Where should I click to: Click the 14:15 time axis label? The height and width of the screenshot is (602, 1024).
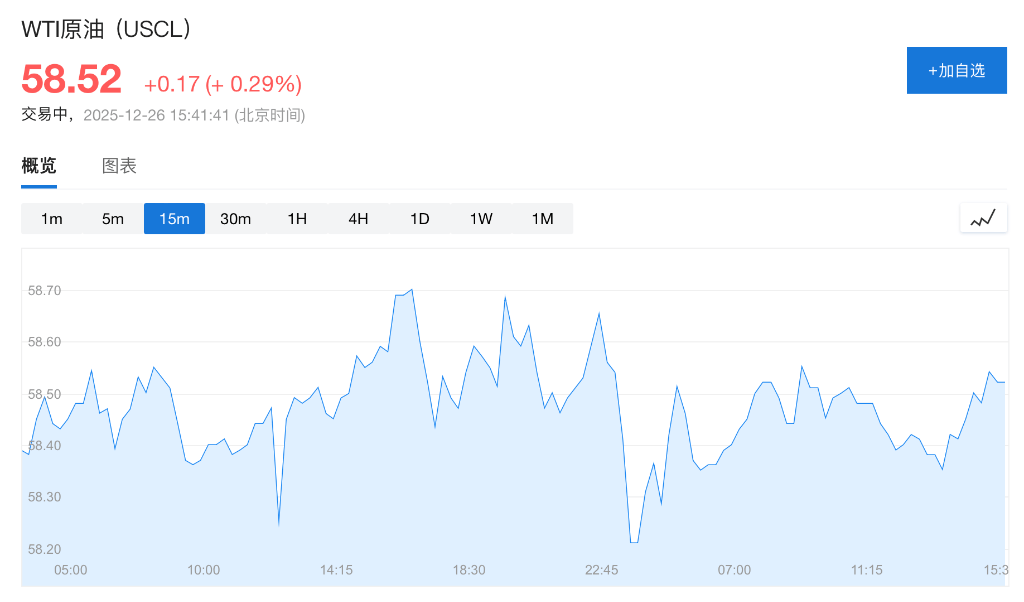click(336, 570)
